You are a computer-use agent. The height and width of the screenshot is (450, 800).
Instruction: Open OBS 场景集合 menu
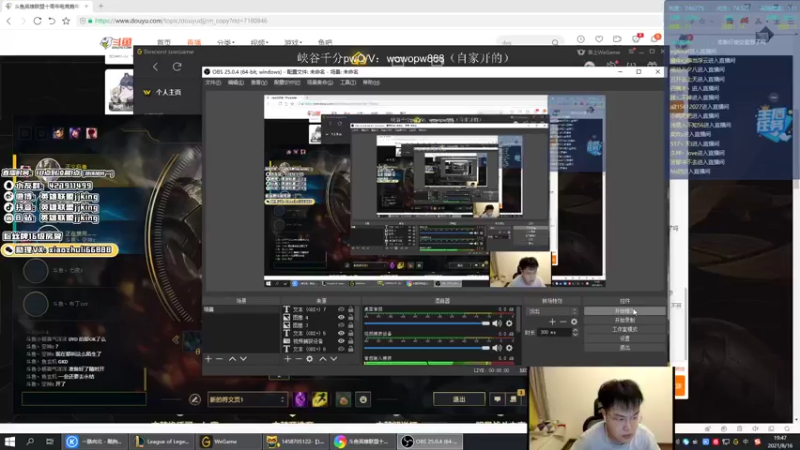coord(320,82)
